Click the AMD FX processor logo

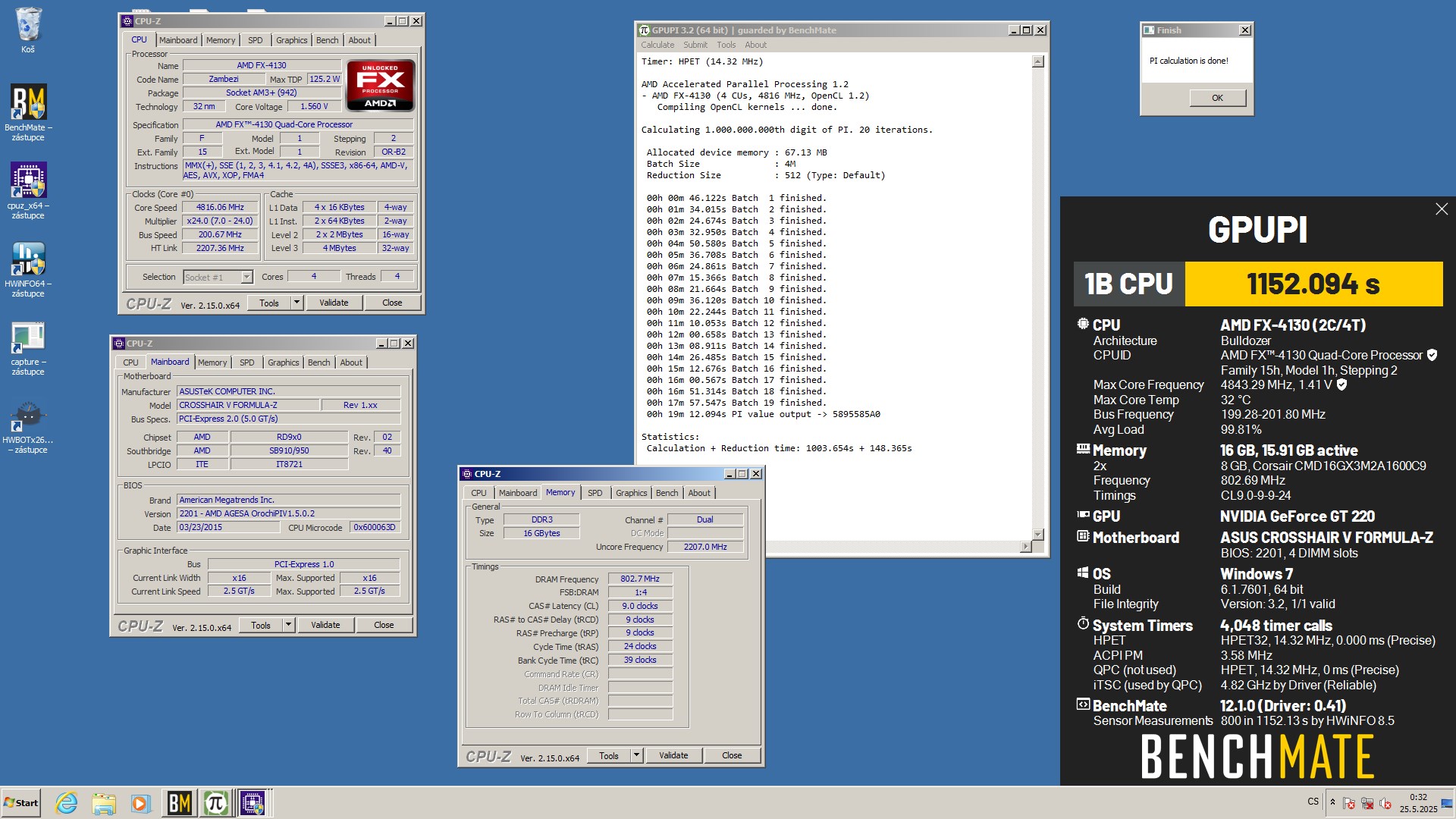380,85
